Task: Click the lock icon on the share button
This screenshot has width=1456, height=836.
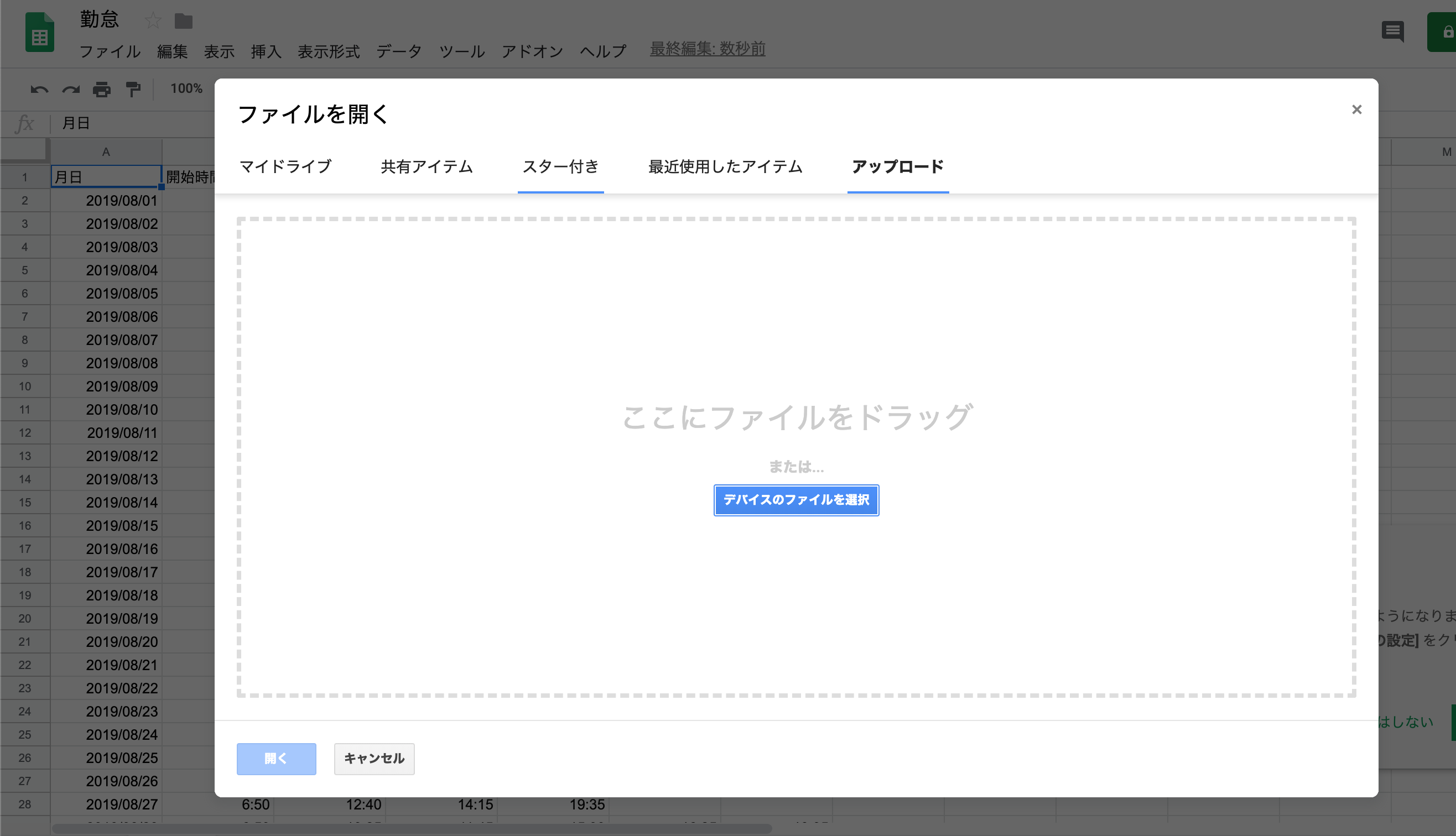Action: (x=1448, y=32)
